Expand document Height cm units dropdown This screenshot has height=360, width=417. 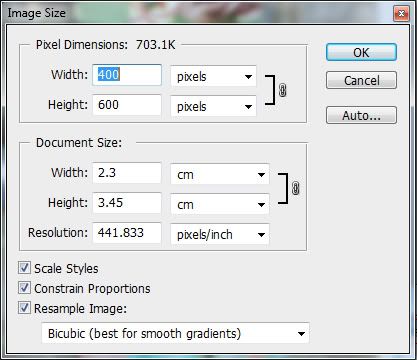click(x=220, y=204)
